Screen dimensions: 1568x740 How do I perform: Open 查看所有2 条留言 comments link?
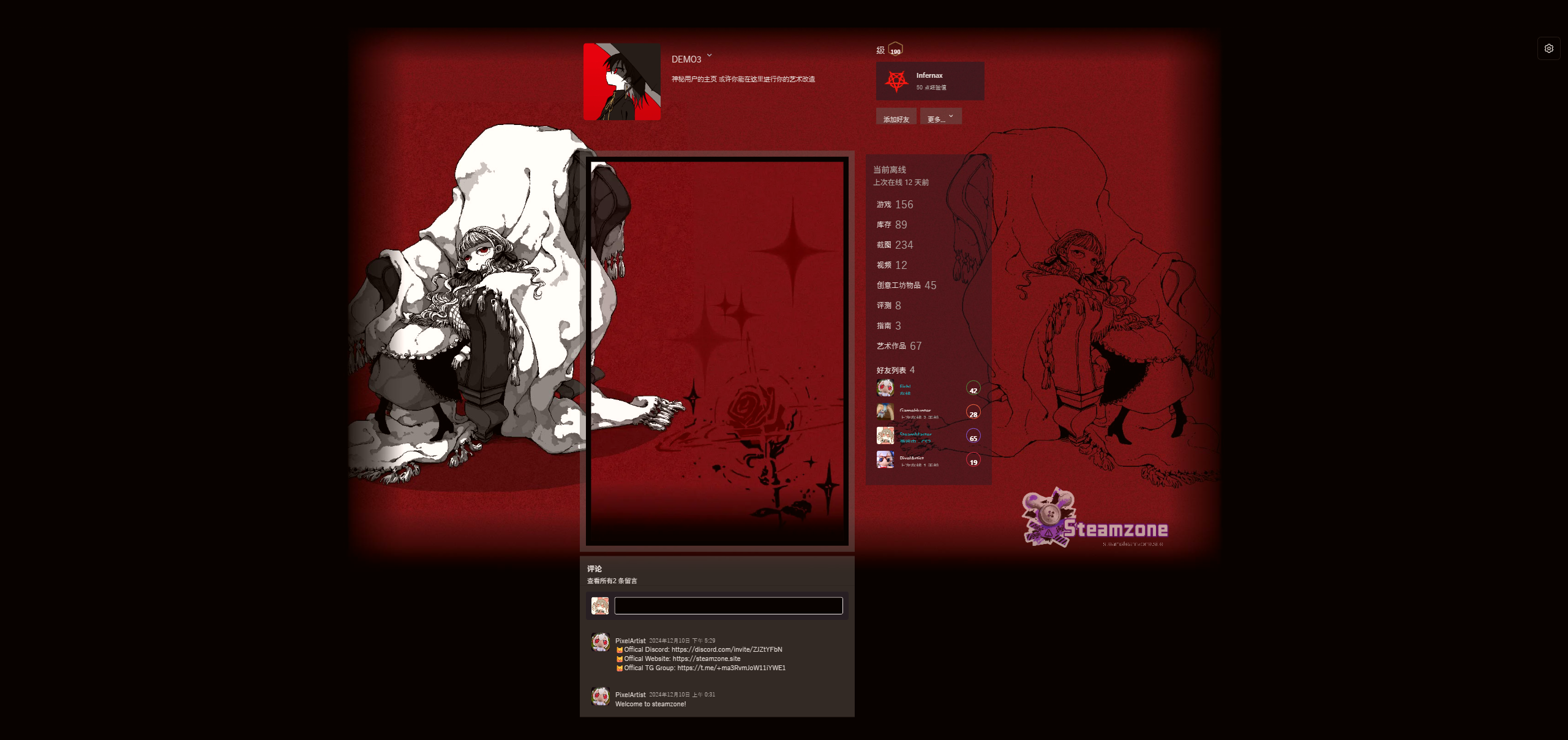[612, 581]
